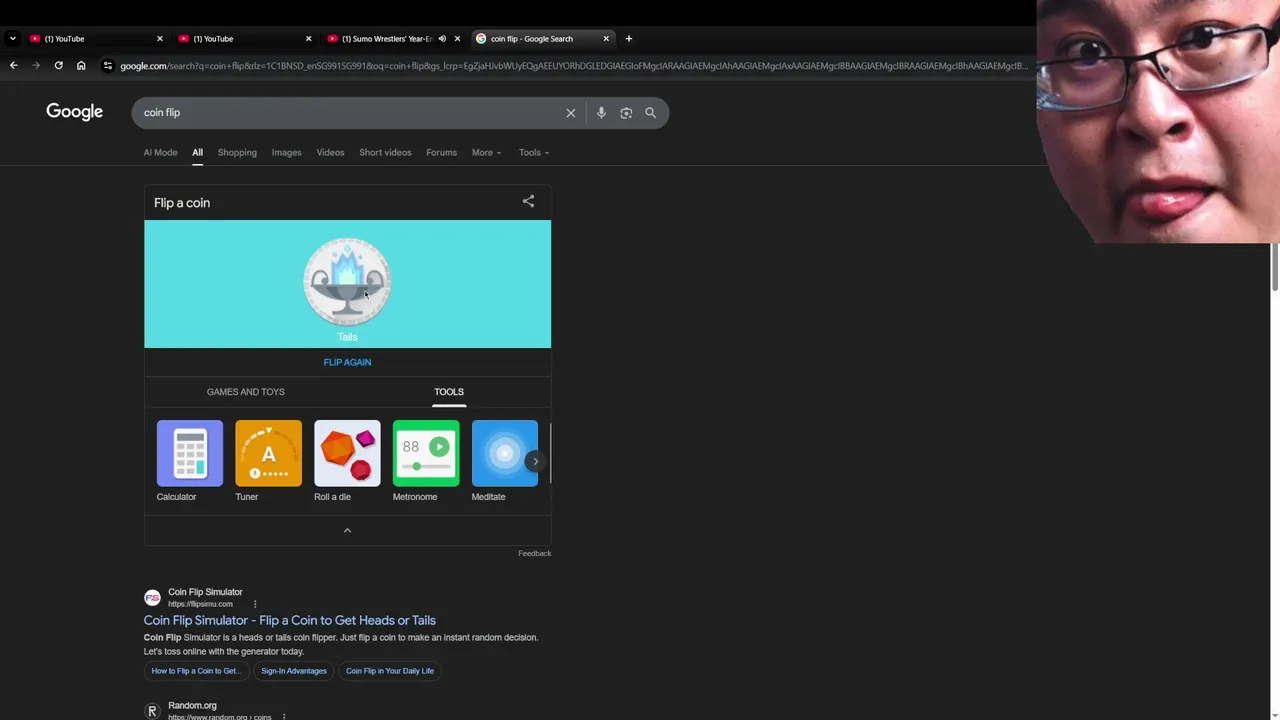
Task: Click the Google logo
Action: coord(75,112)
